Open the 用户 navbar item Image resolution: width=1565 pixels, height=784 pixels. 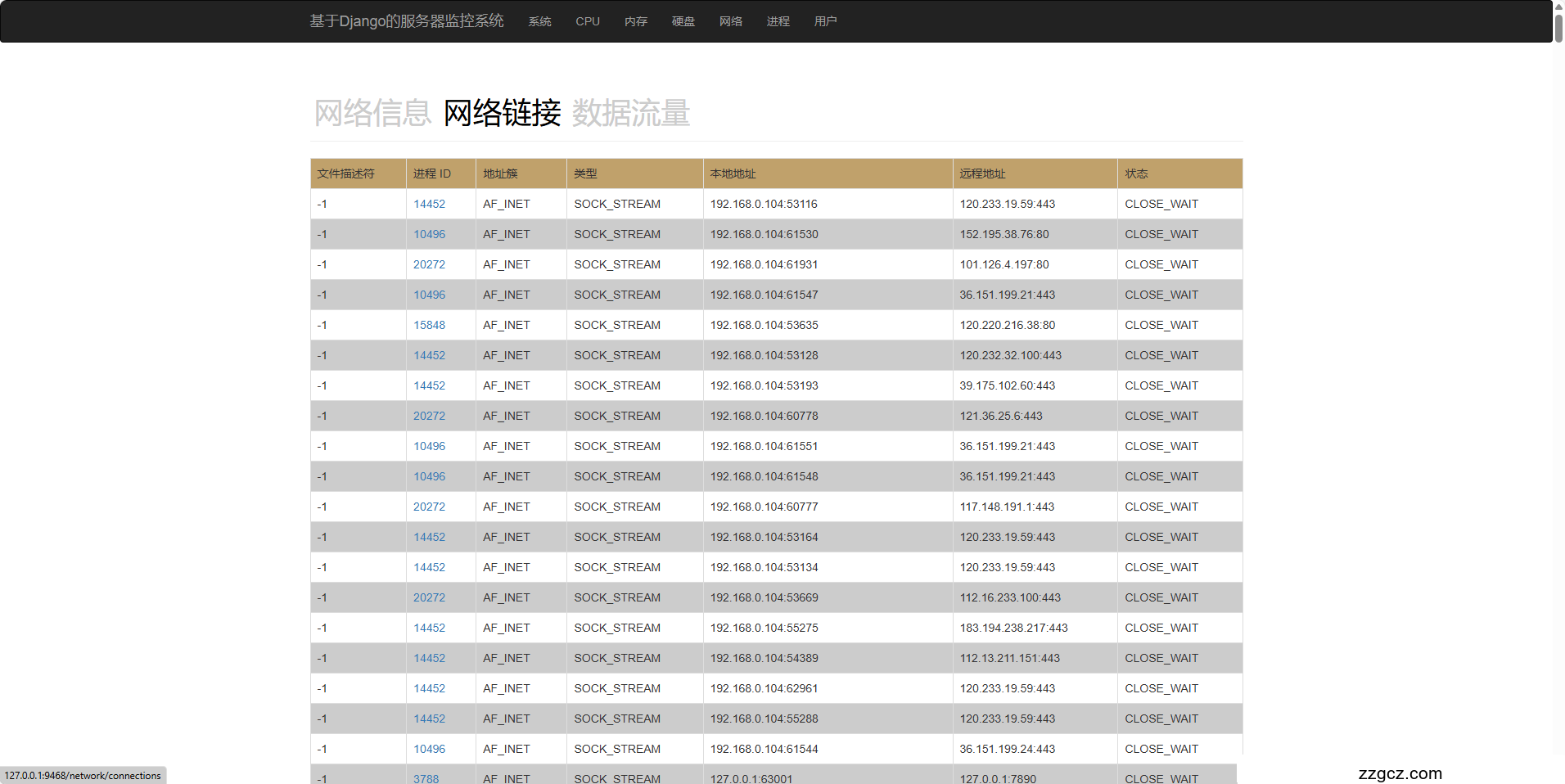point(825,21)
